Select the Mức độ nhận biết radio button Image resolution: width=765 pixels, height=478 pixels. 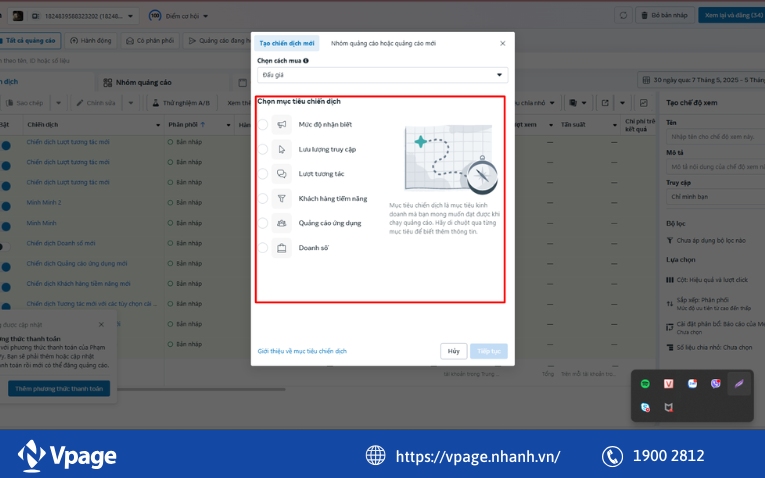[262, 124]
